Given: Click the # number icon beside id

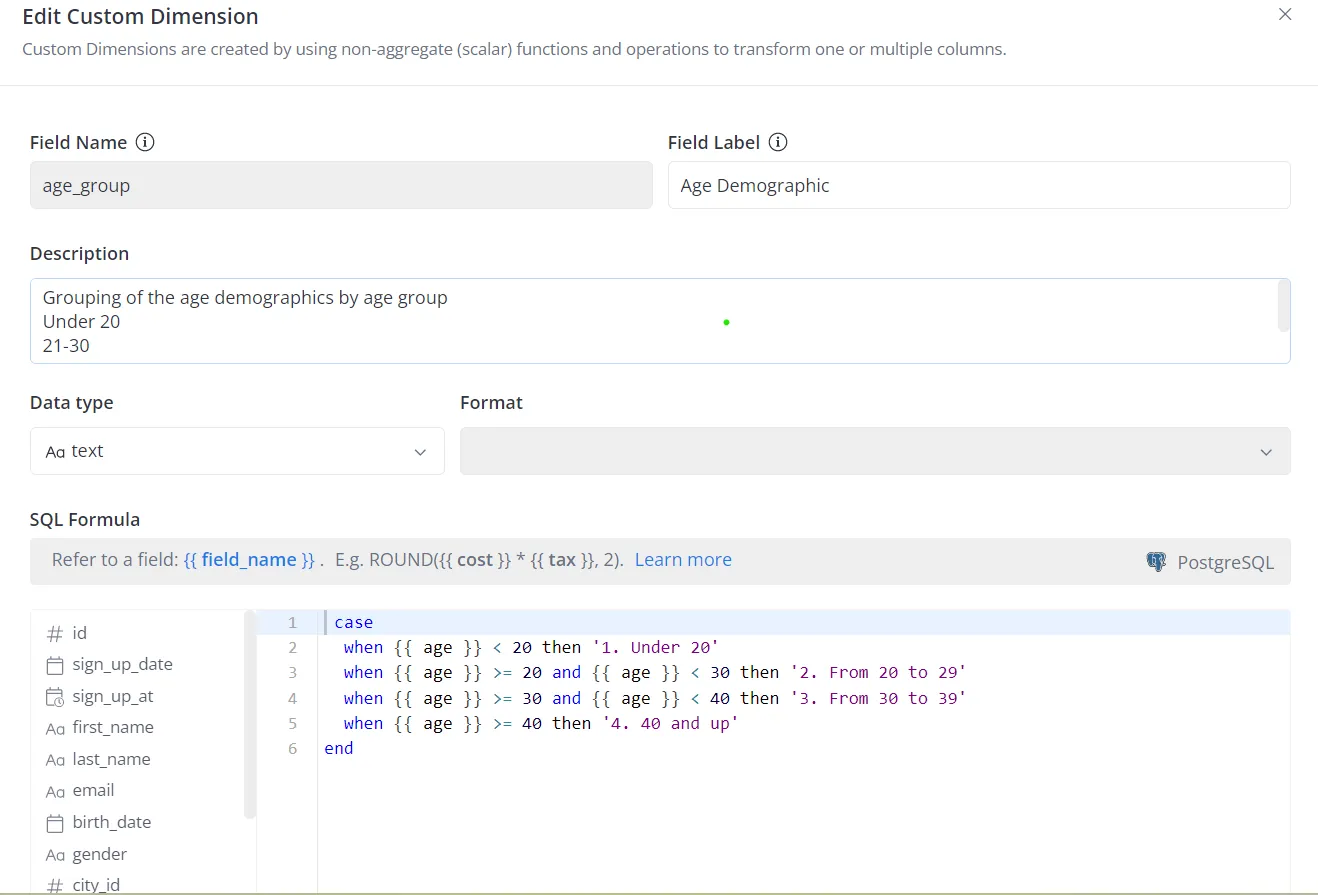Looking at the screenshot, I should pos(58,633).
